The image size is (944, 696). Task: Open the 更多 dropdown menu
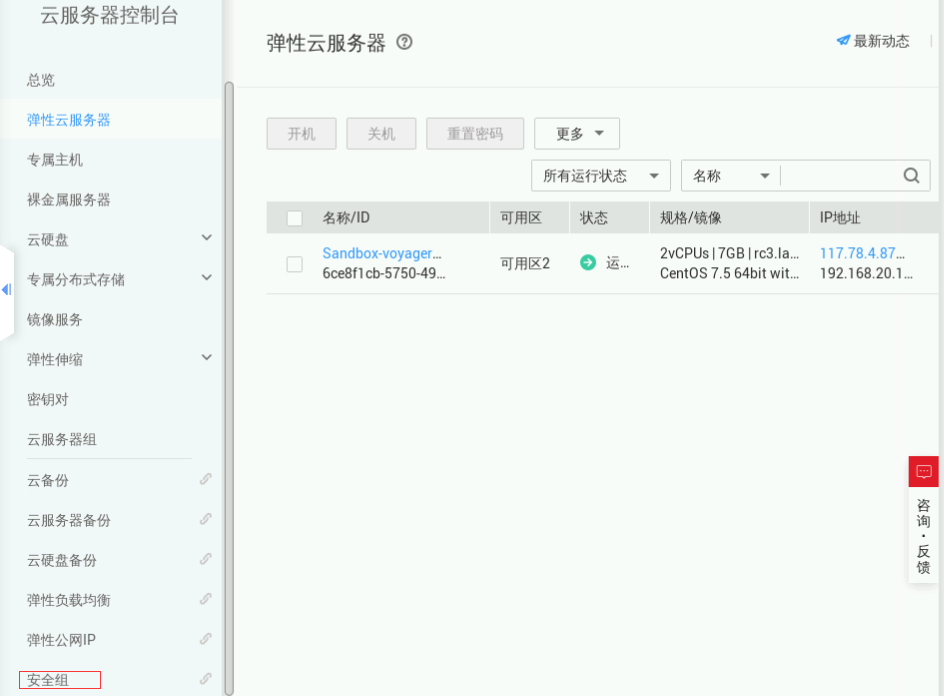click(x=577, y=134)
